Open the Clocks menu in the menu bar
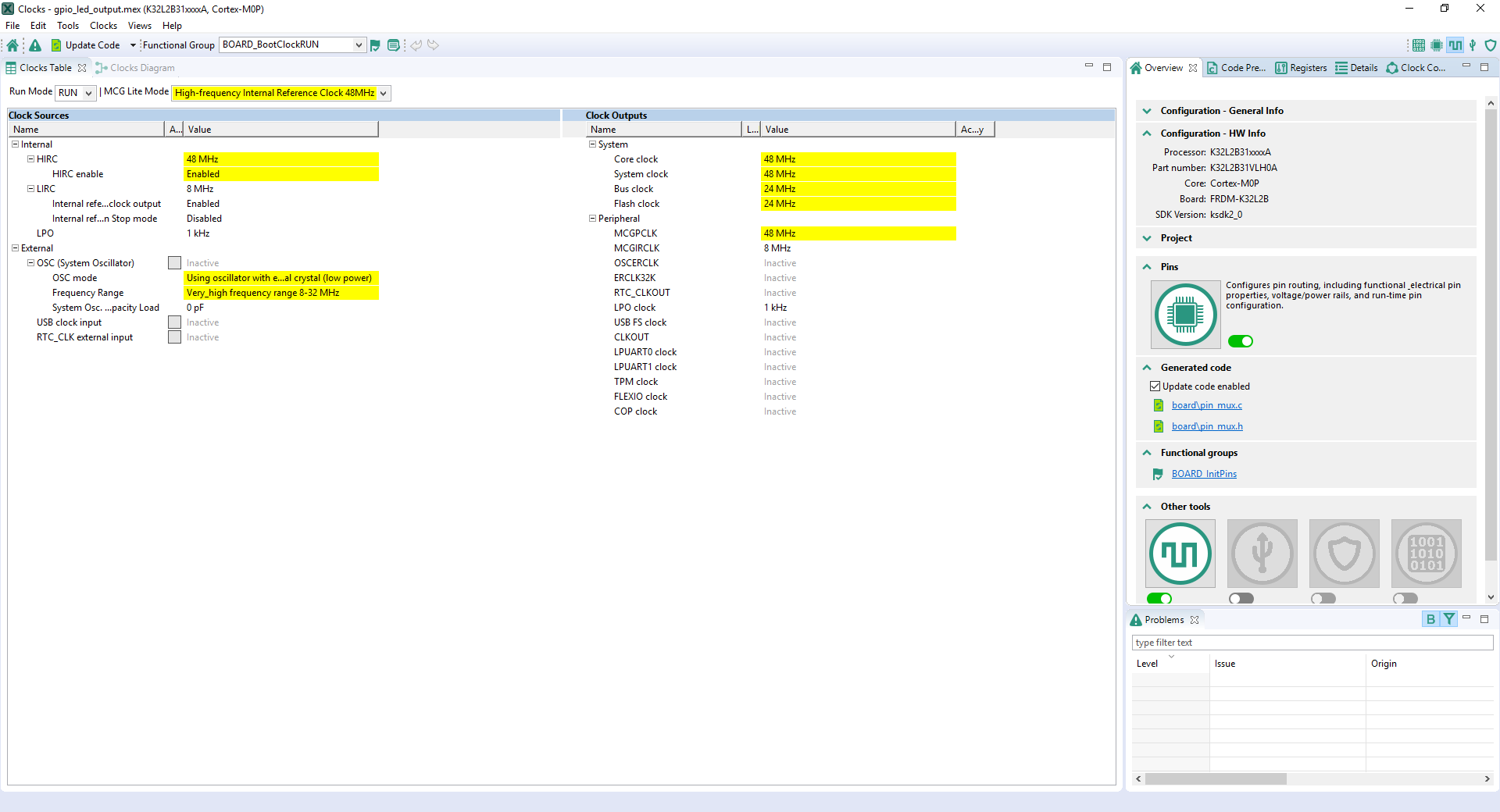This screenshot has height=812, width=1500. (103, 26)
